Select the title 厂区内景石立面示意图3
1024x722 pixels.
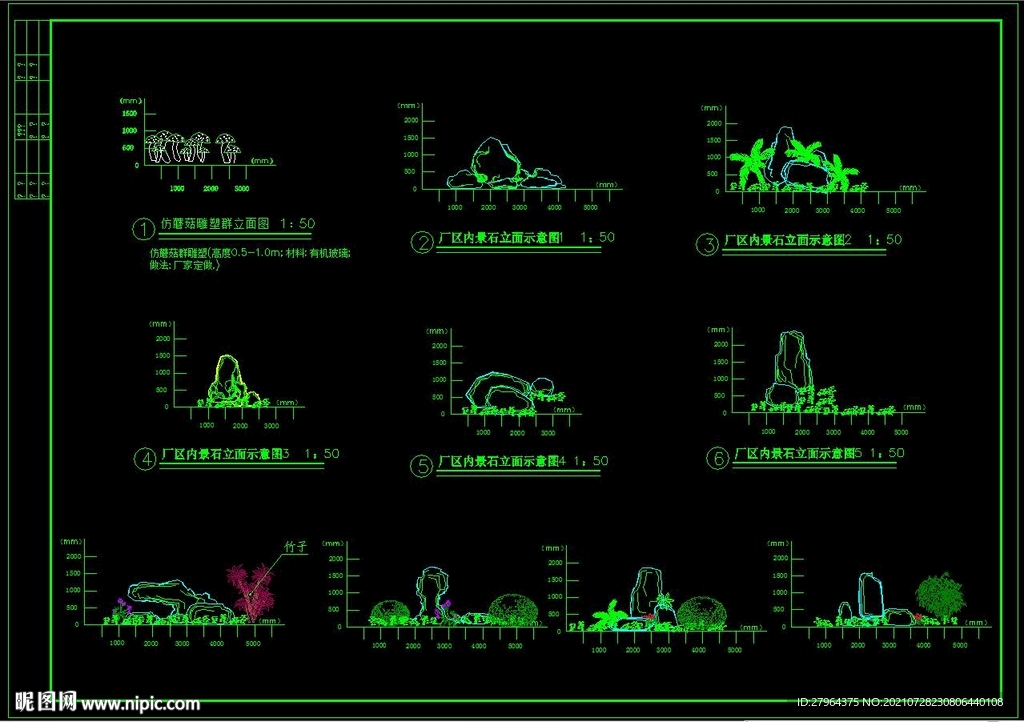[225, 454]
